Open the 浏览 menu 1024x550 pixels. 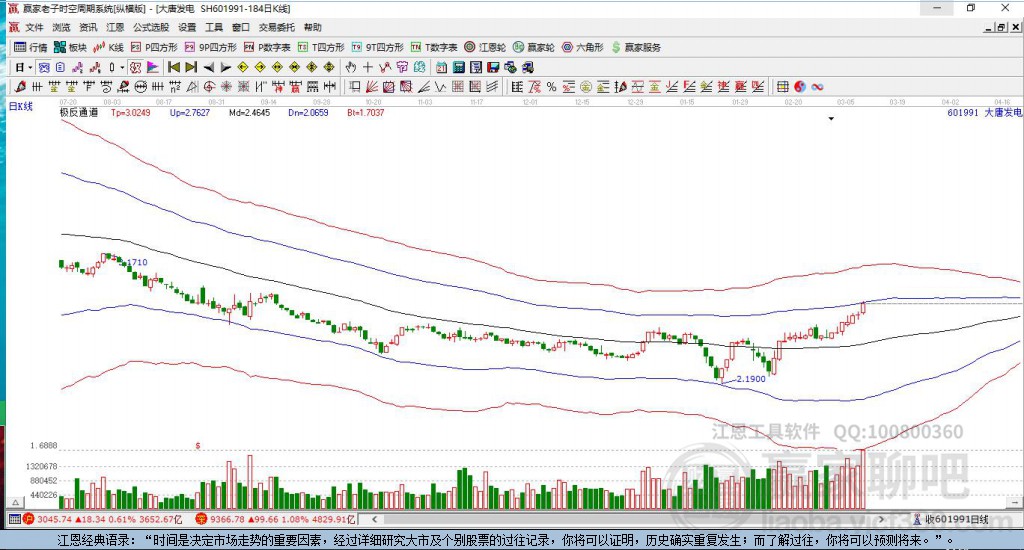click(61, 27)
